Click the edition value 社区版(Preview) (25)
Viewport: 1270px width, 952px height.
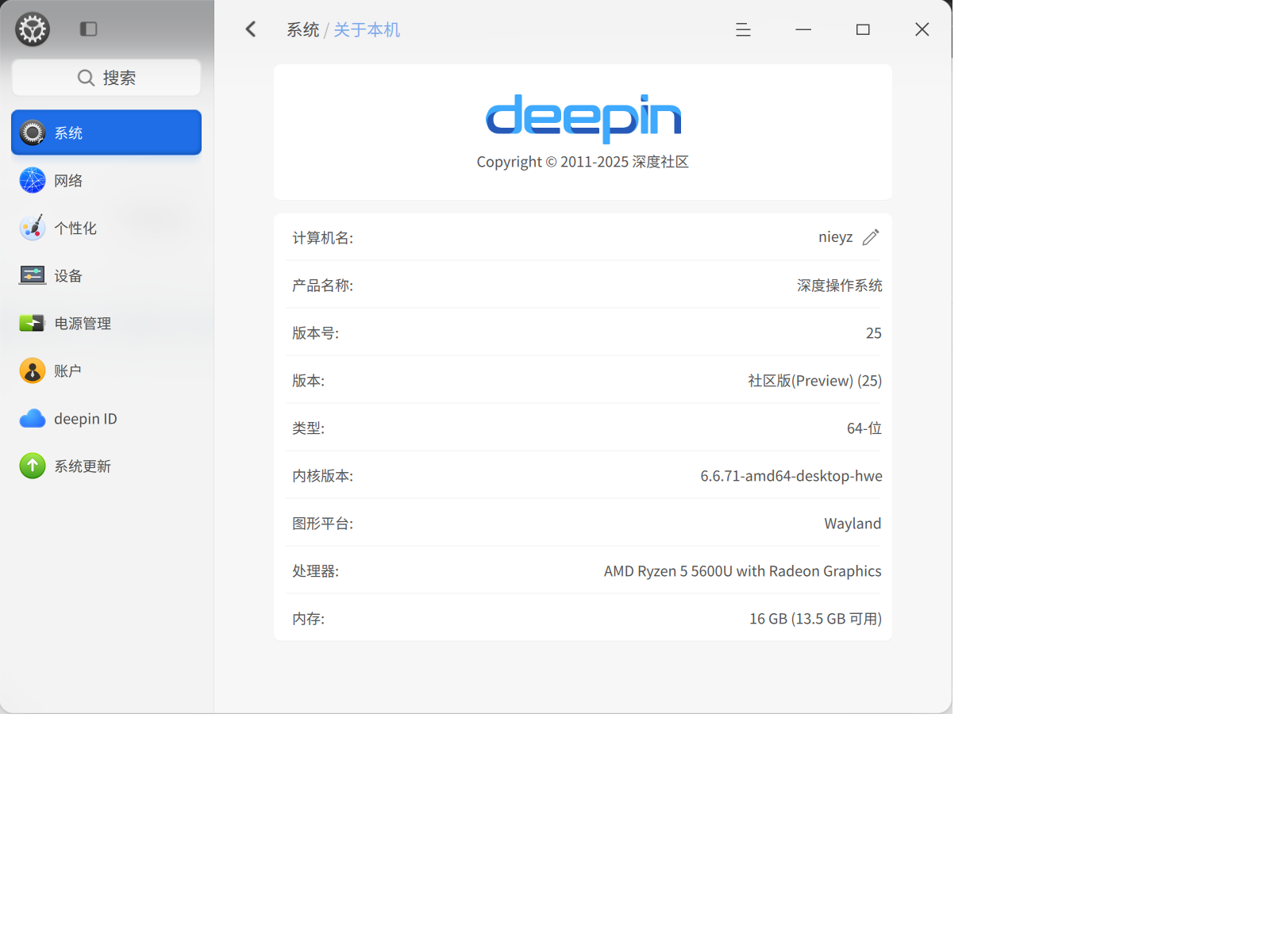click(x=814, y=380)
